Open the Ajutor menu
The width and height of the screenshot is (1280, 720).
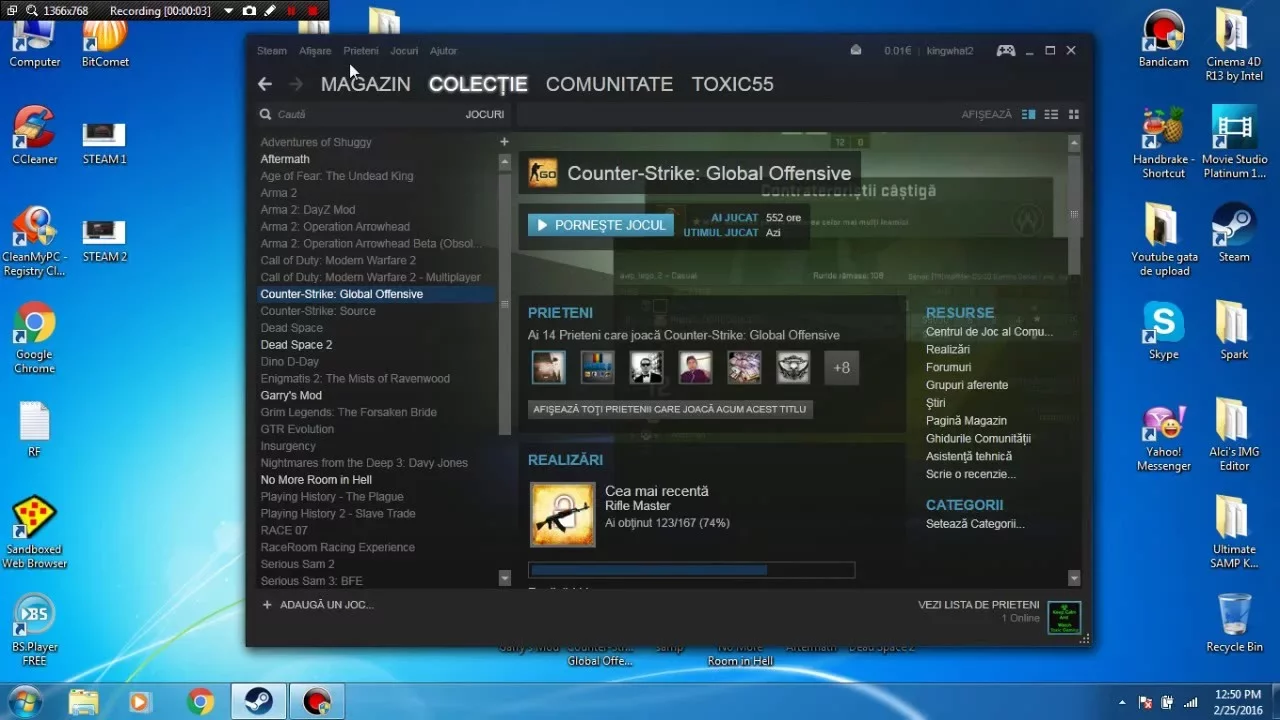[443, 50]
